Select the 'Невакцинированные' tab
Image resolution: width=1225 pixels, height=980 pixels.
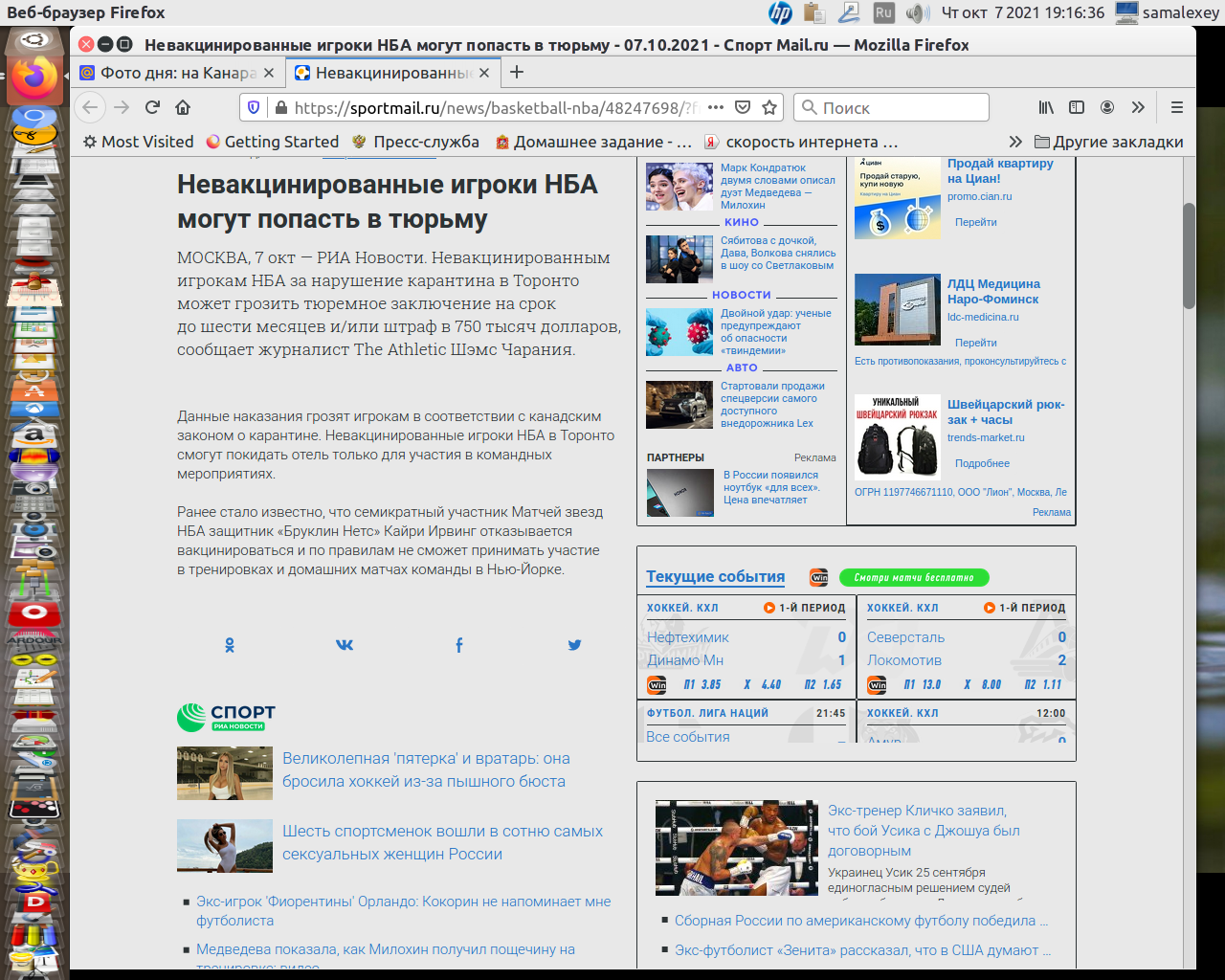coord(392,73)
